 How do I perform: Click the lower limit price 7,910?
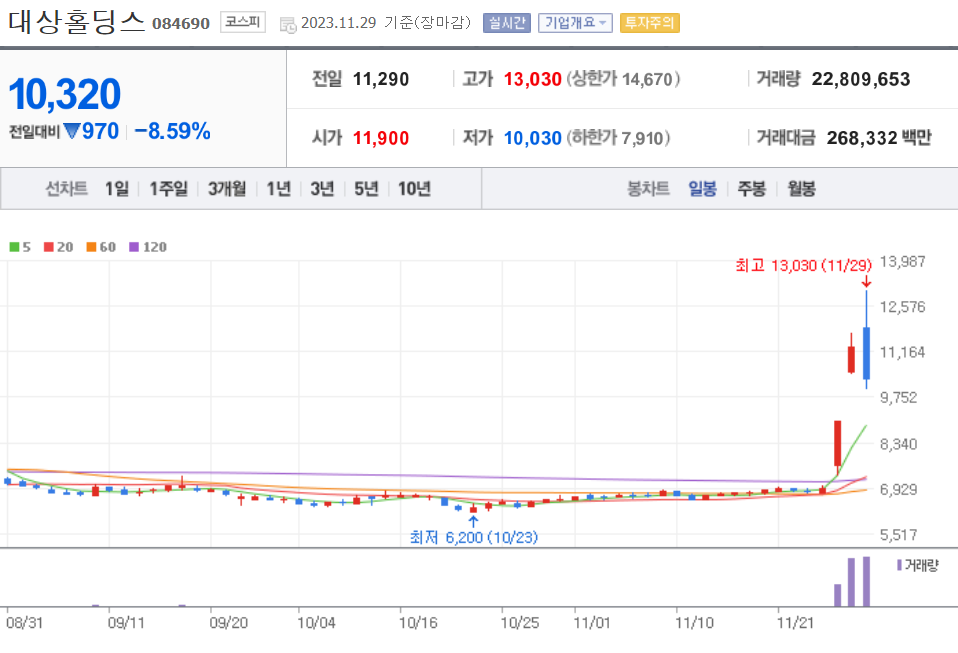(x=642, y=139)
